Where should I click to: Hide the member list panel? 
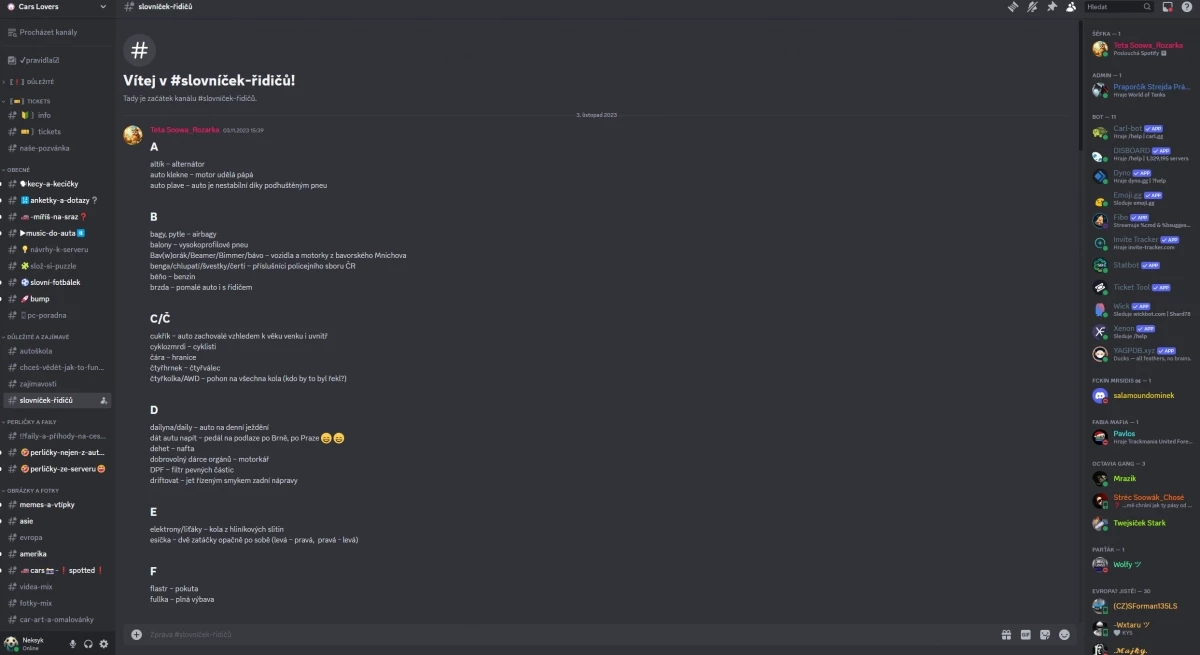tap(1071, 6)
